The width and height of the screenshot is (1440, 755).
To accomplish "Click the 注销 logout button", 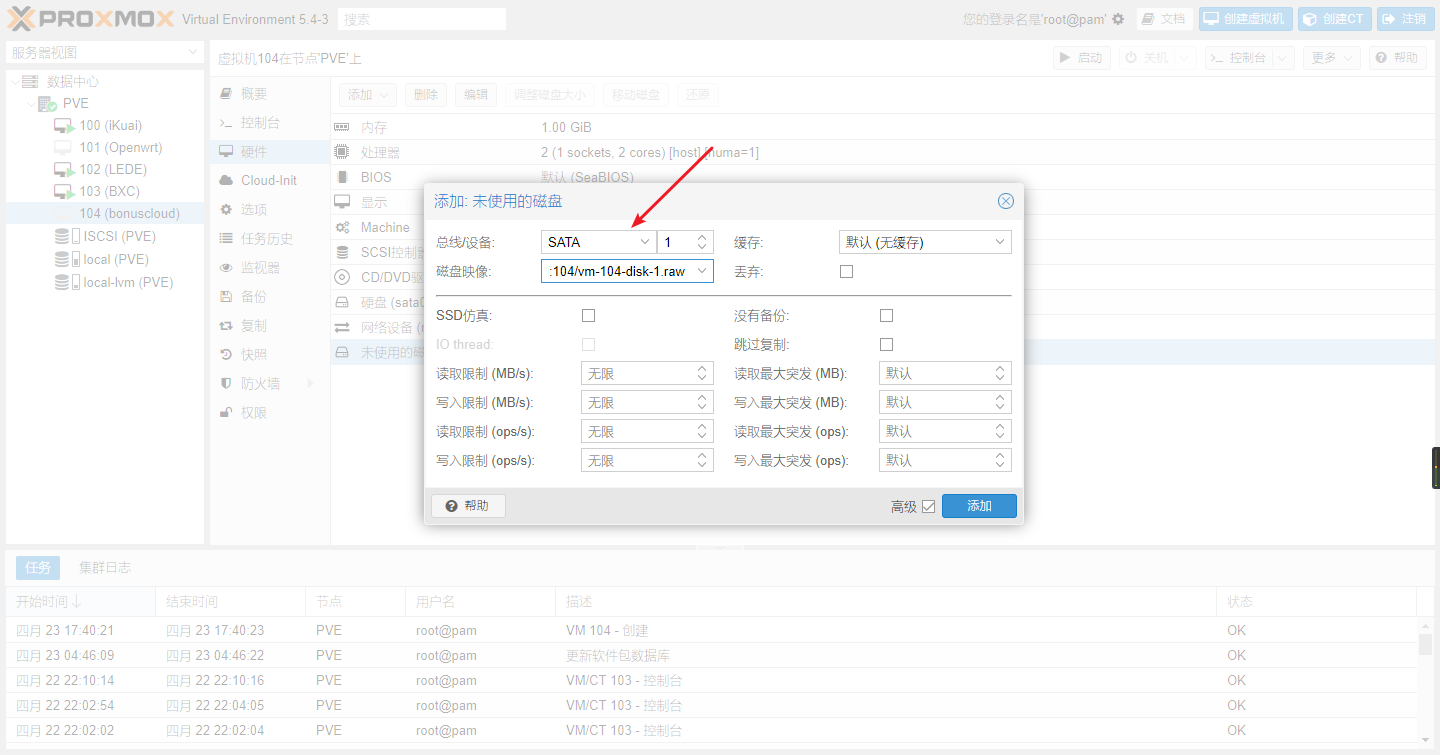I will [1405, 19].
